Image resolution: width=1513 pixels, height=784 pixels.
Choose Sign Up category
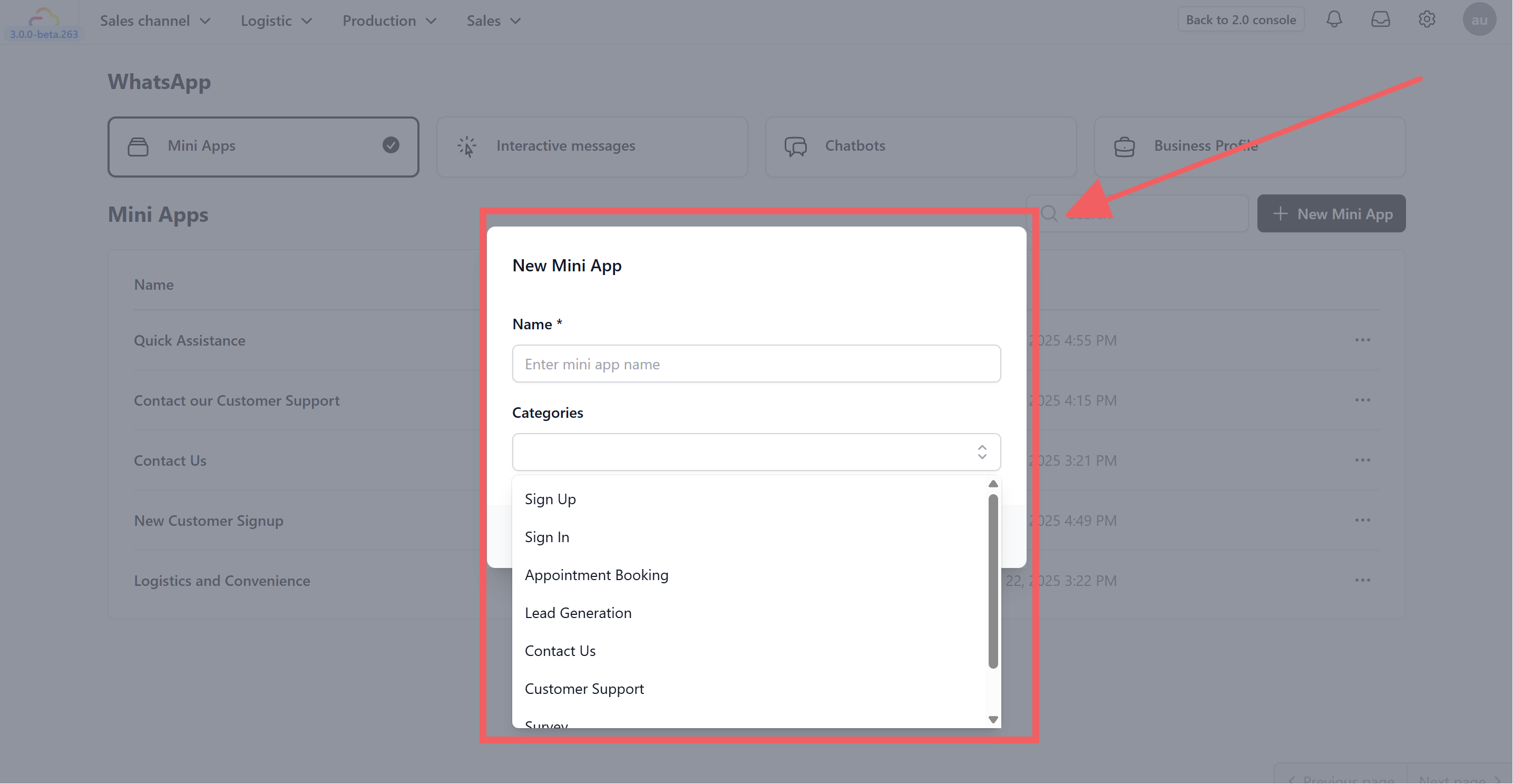click(x=750, y=499)
